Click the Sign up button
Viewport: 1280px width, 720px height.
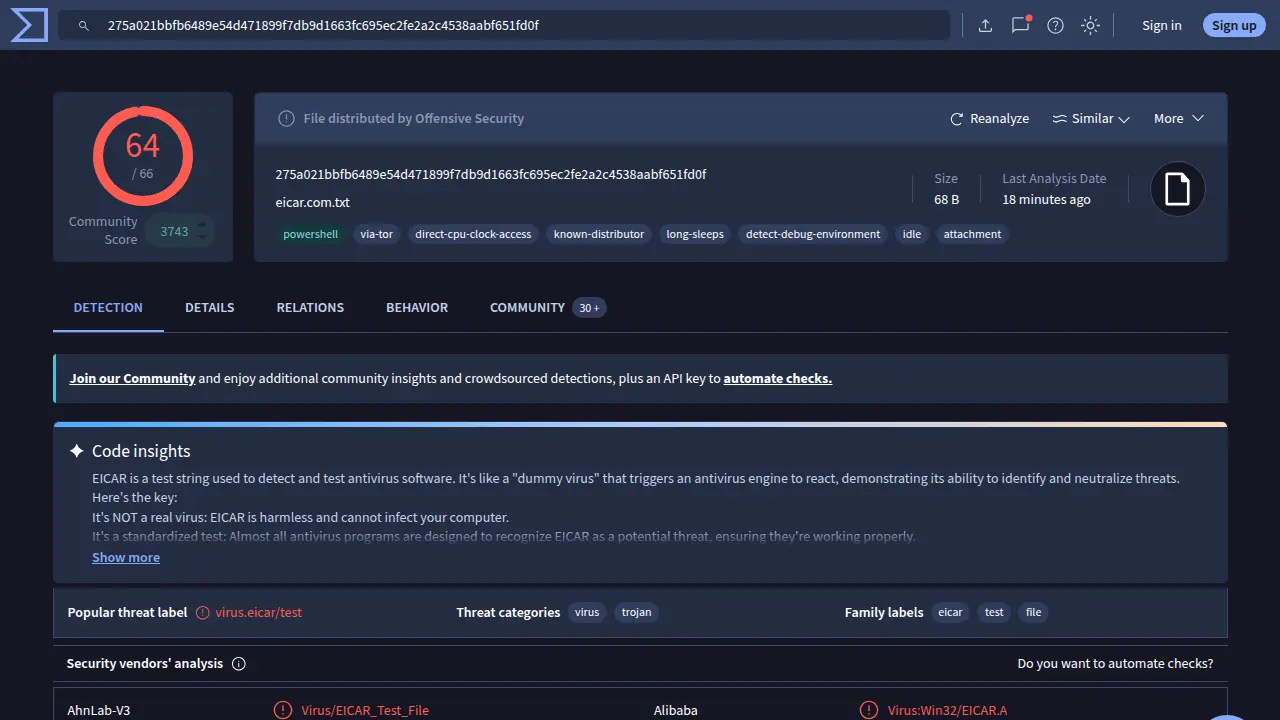pos(1234,26)
